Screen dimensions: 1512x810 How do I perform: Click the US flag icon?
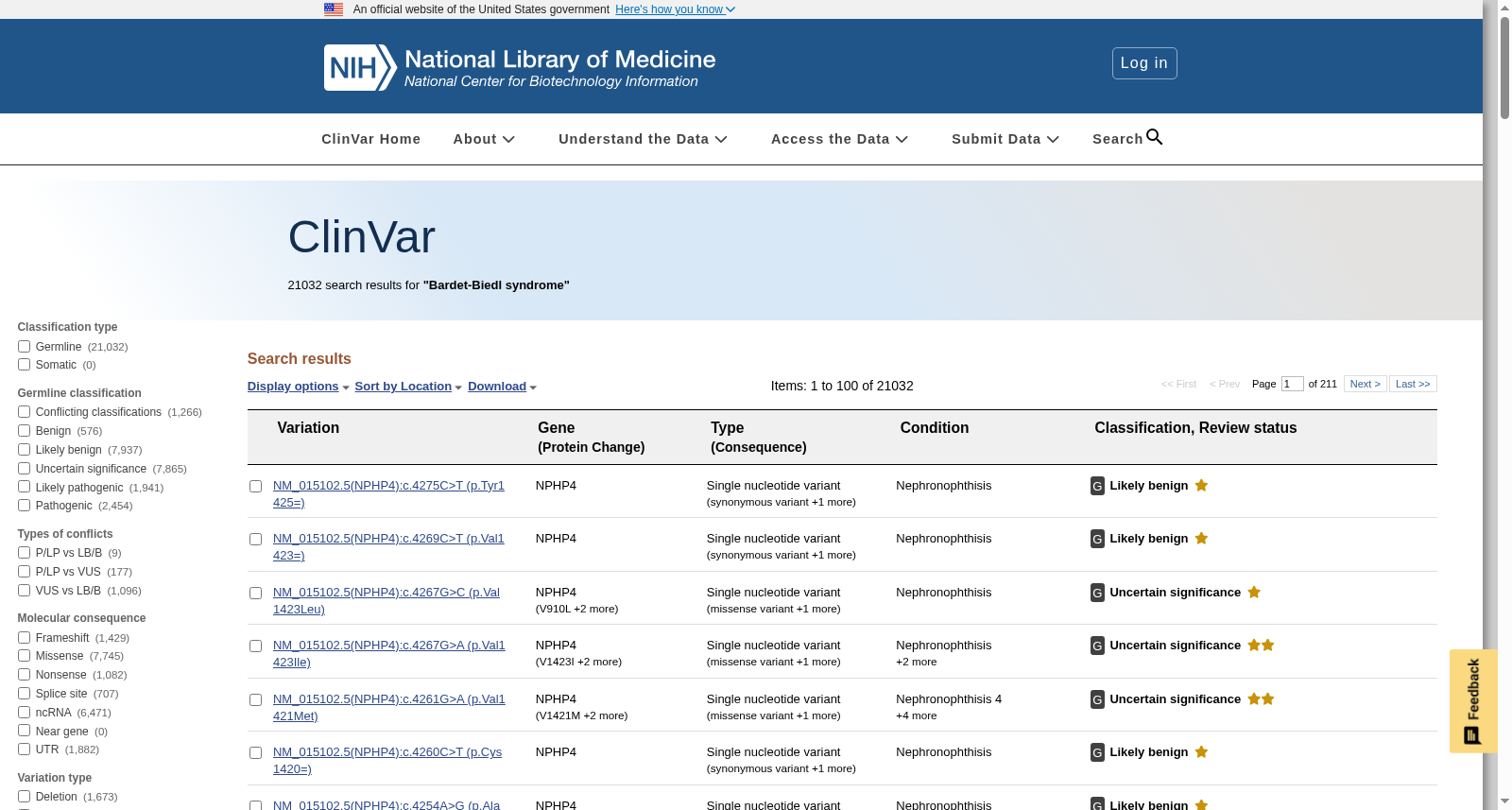(x=334, y=9)
